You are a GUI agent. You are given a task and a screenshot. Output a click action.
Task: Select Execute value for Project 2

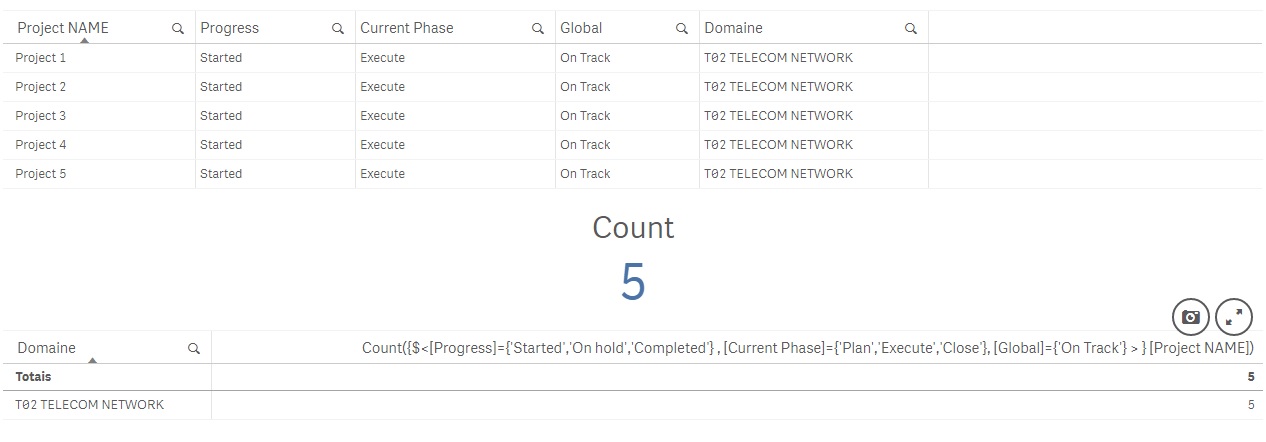tap(382, 87)
